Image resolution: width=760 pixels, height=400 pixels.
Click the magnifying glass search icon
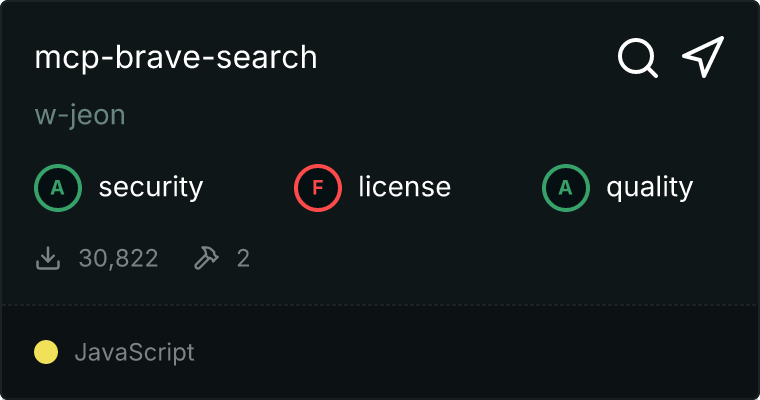pos(637,58)
